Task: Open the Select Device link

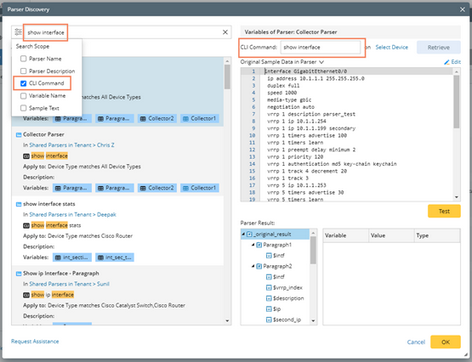Action: pyautogui.click(x=392, y=47)
